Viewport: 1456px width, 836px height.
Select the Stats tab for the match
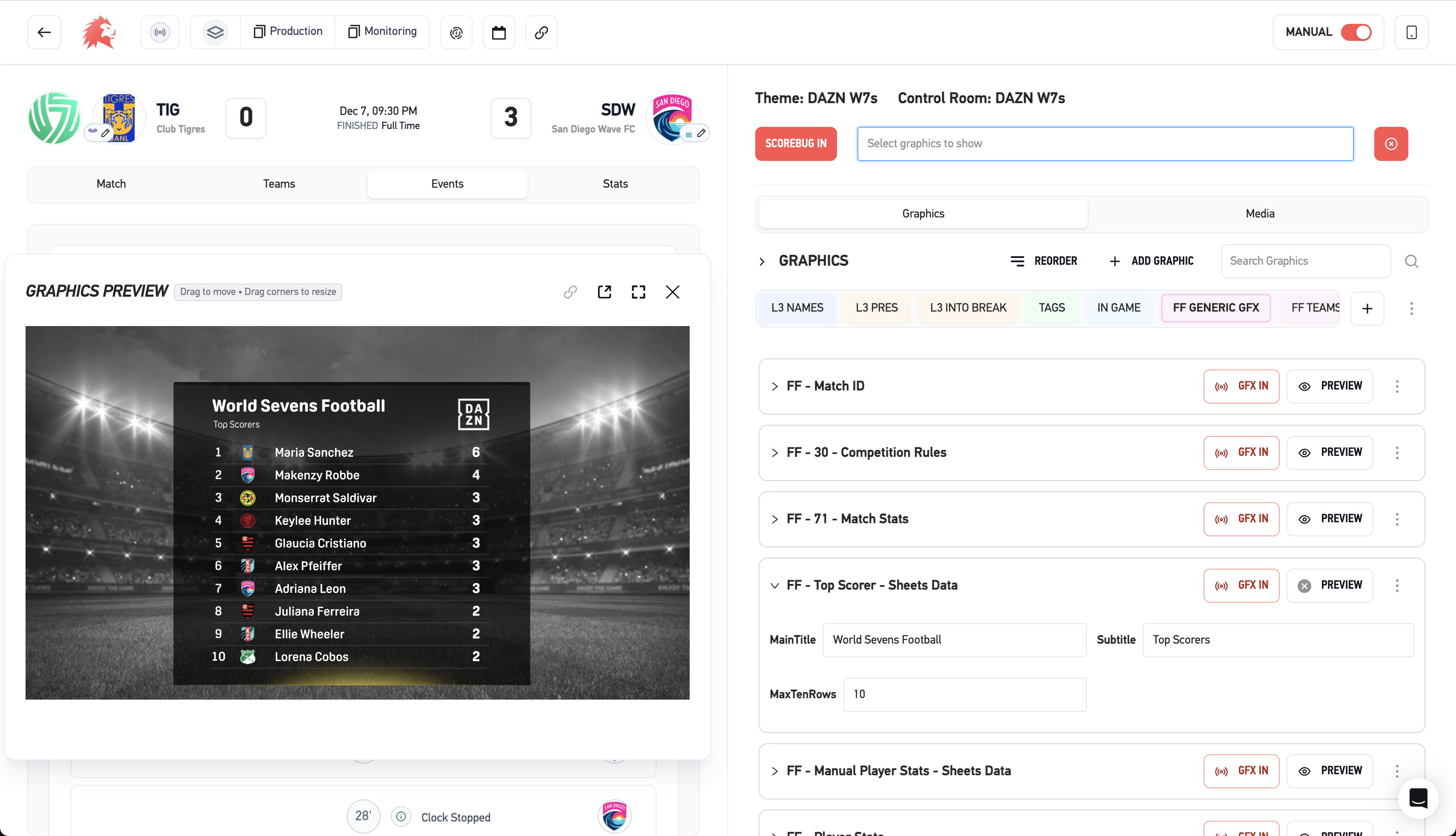(615, 184)
